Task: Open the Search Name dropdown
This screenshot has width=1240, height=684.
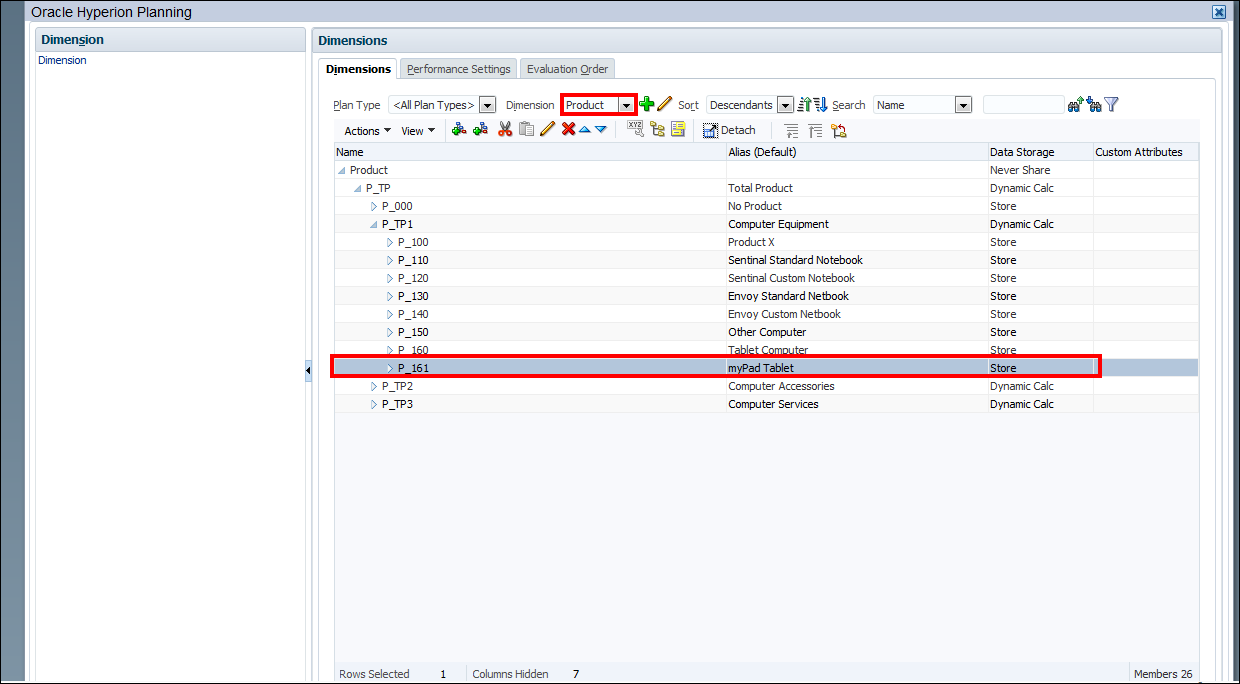Action: (964, 105)
